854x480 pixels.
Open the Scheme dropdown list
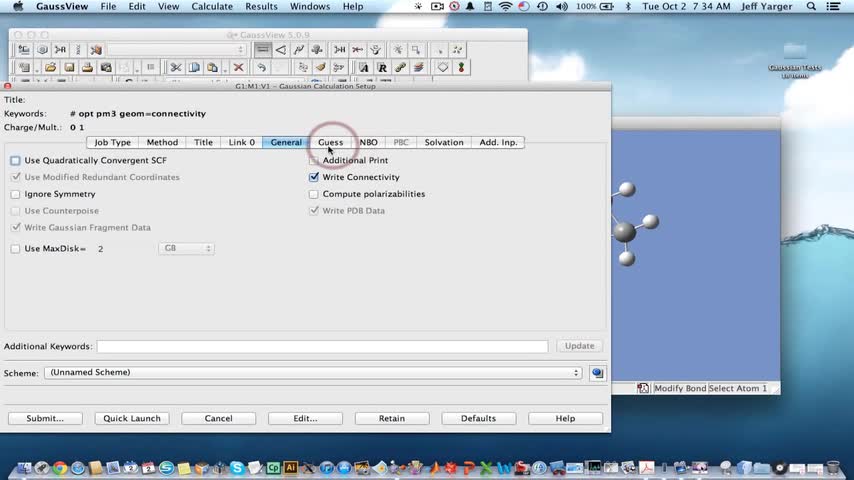click(313, 373)
